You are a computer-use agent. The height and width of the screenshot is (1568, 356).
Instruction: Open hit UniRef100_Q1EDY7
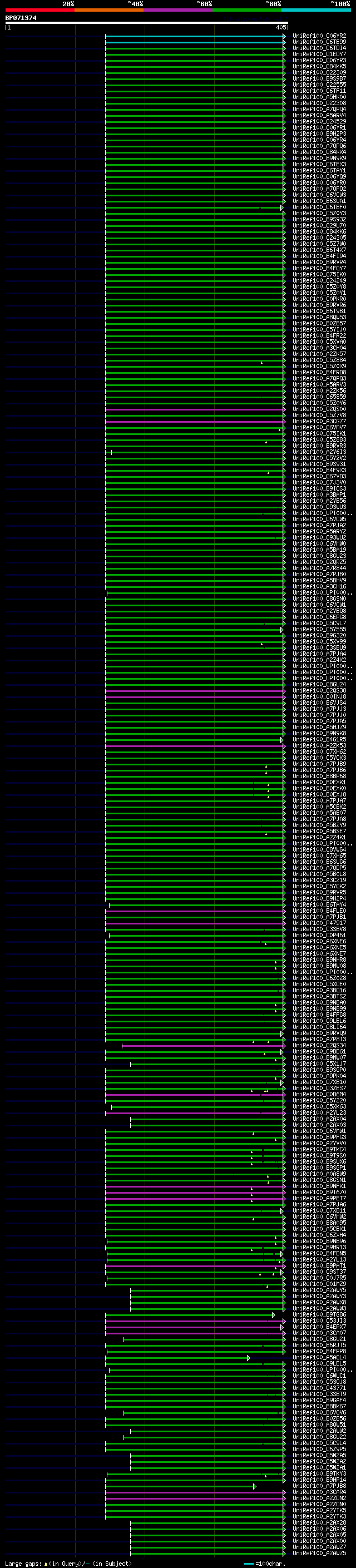319,54
